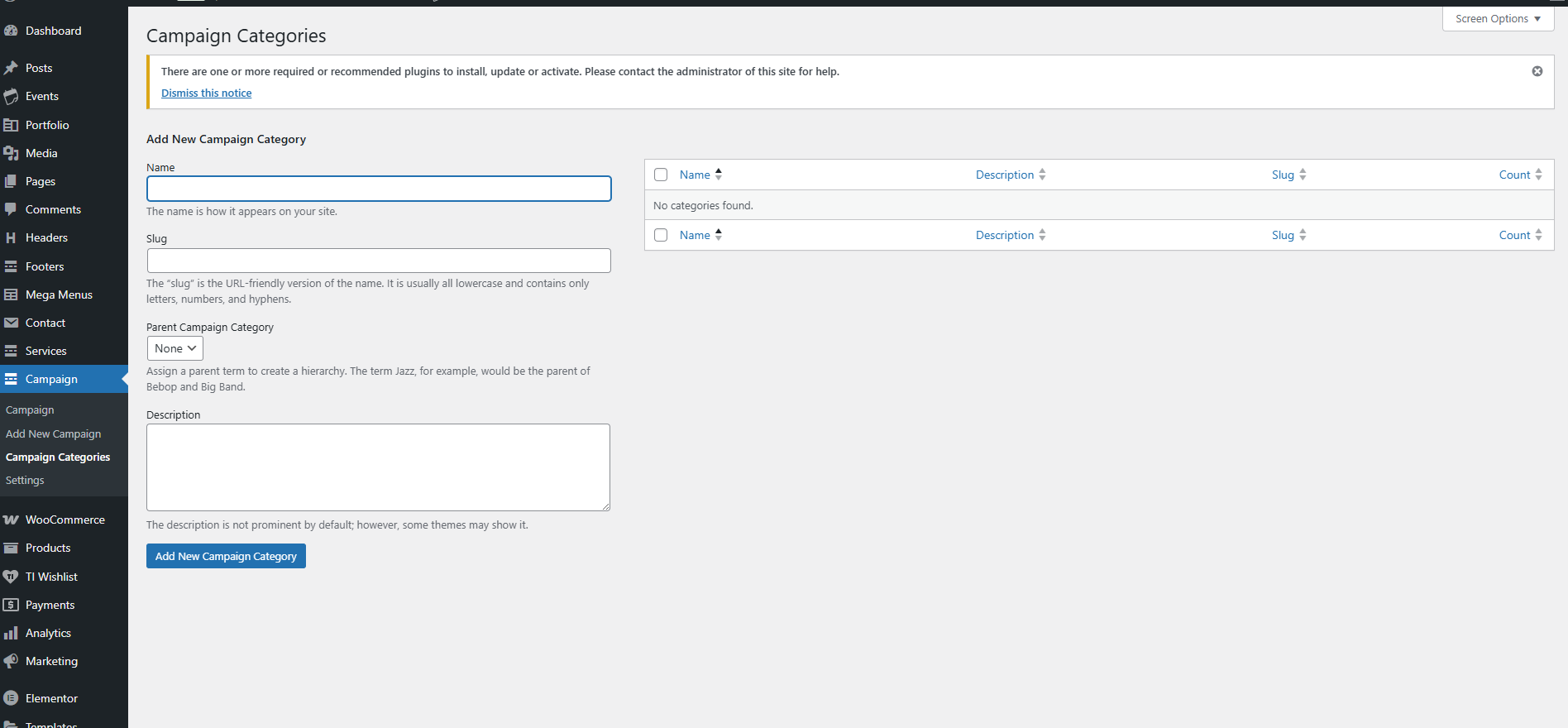Check the select-all checkbox in table footer

(x=661, y=235)
